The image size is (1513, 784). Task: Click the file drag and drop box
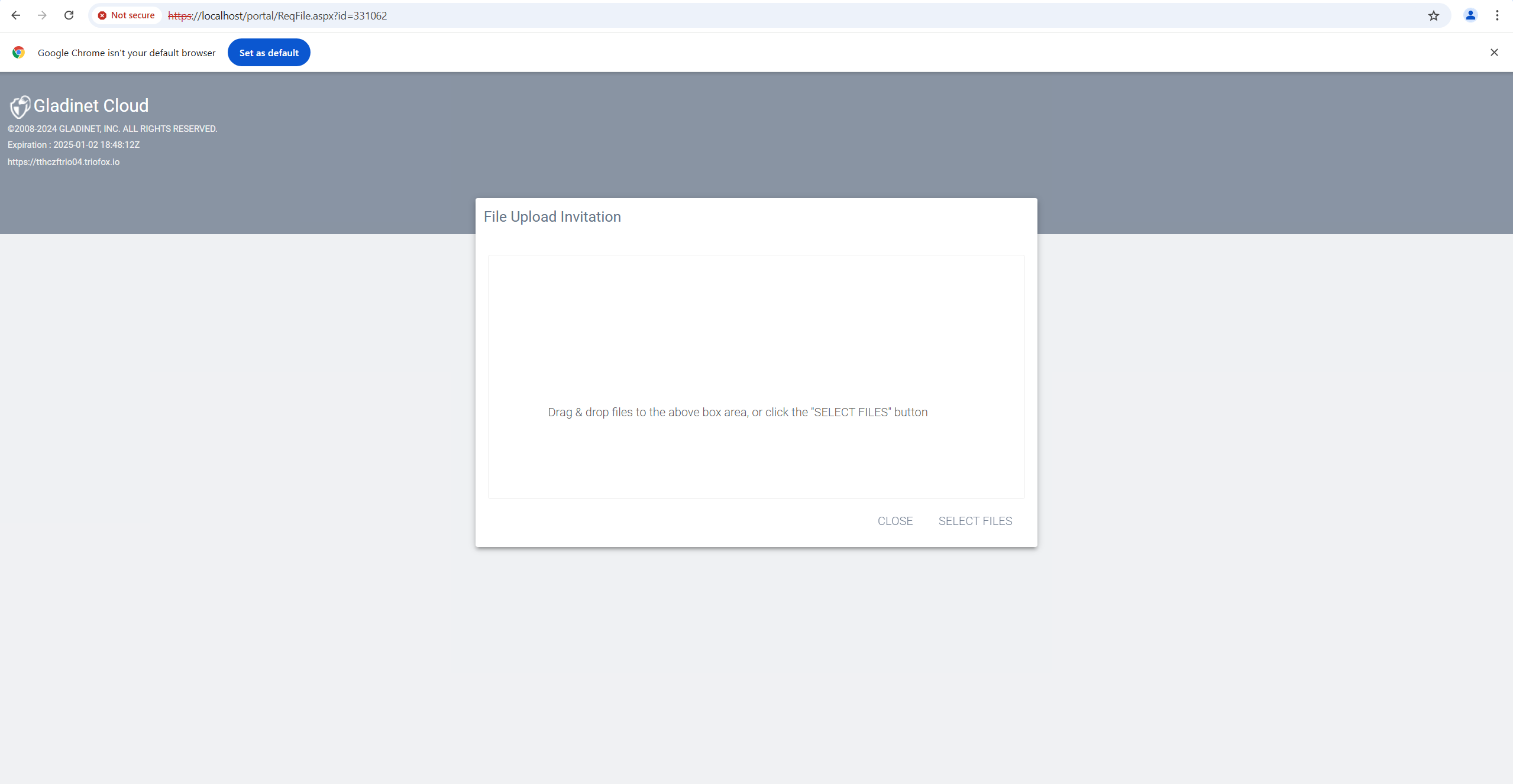click(756, 377)
